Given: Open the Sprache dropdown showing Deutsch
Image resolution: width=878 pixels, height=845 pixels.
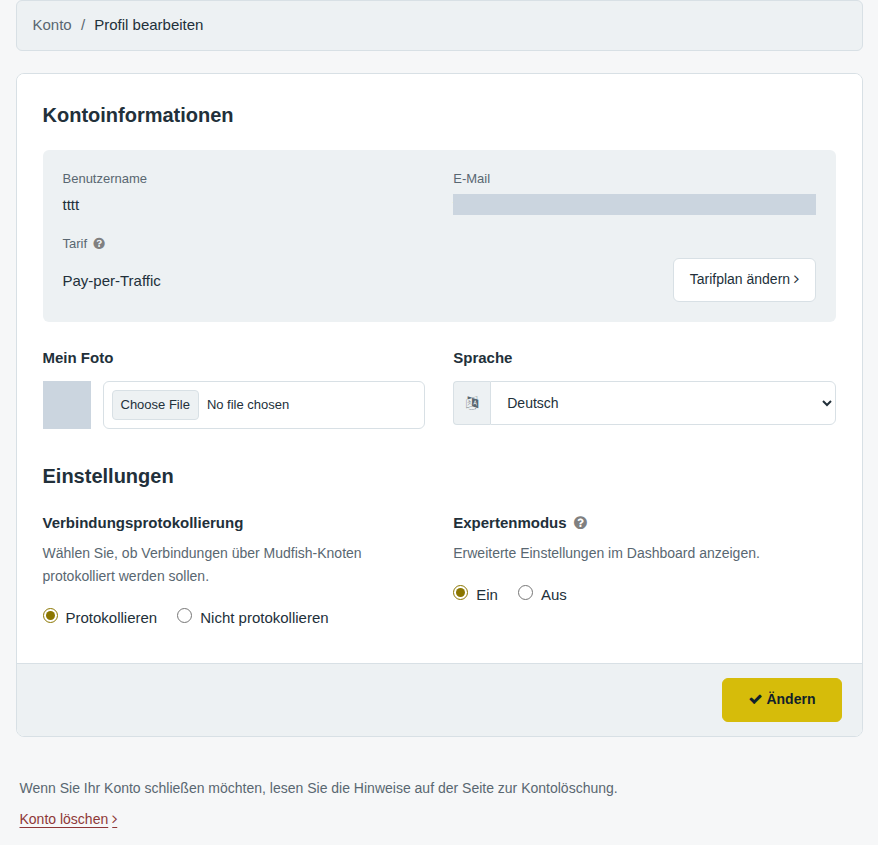Looking at the screenshot, I should (x=663, y=403).
